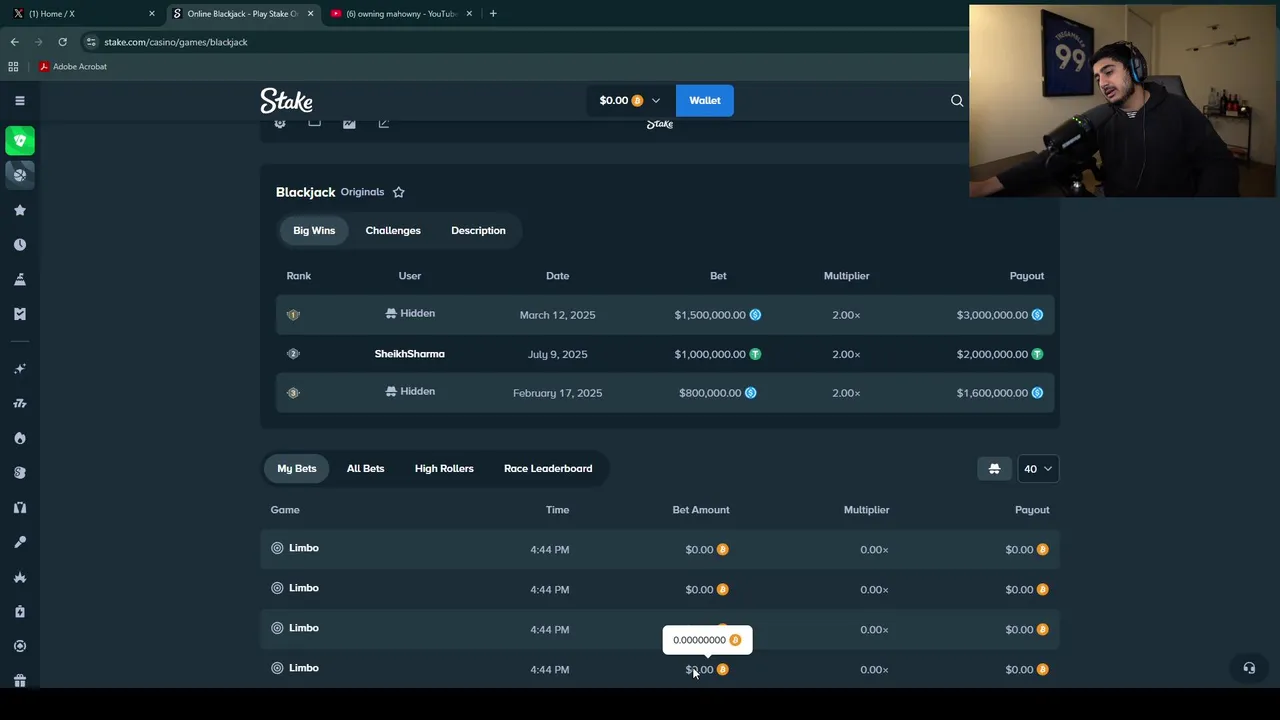Image resolution: width=1280 pixels, height=720 pixels.
Task: Switch to Big Wins tab
Action: click(314, 231)
